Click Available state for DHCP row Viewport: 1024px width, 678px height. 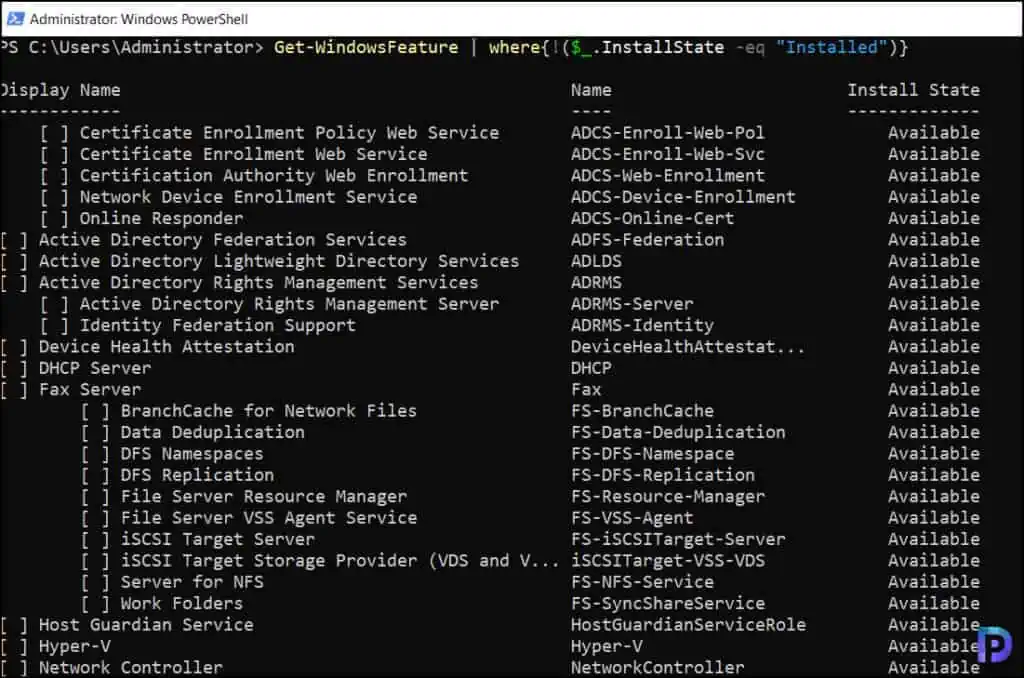coord(934,368)
